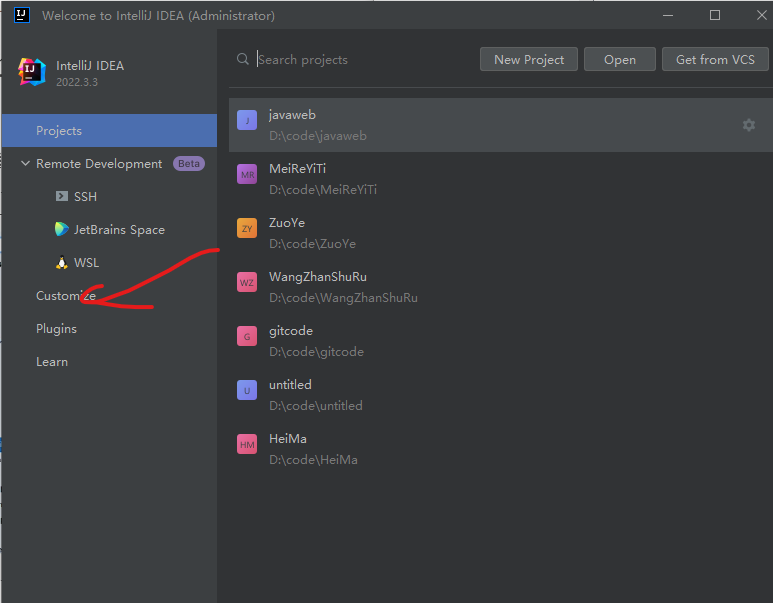The image size is (773, 603).
Task: Click the SSH terminal icon
Action: tap(62, 196)
